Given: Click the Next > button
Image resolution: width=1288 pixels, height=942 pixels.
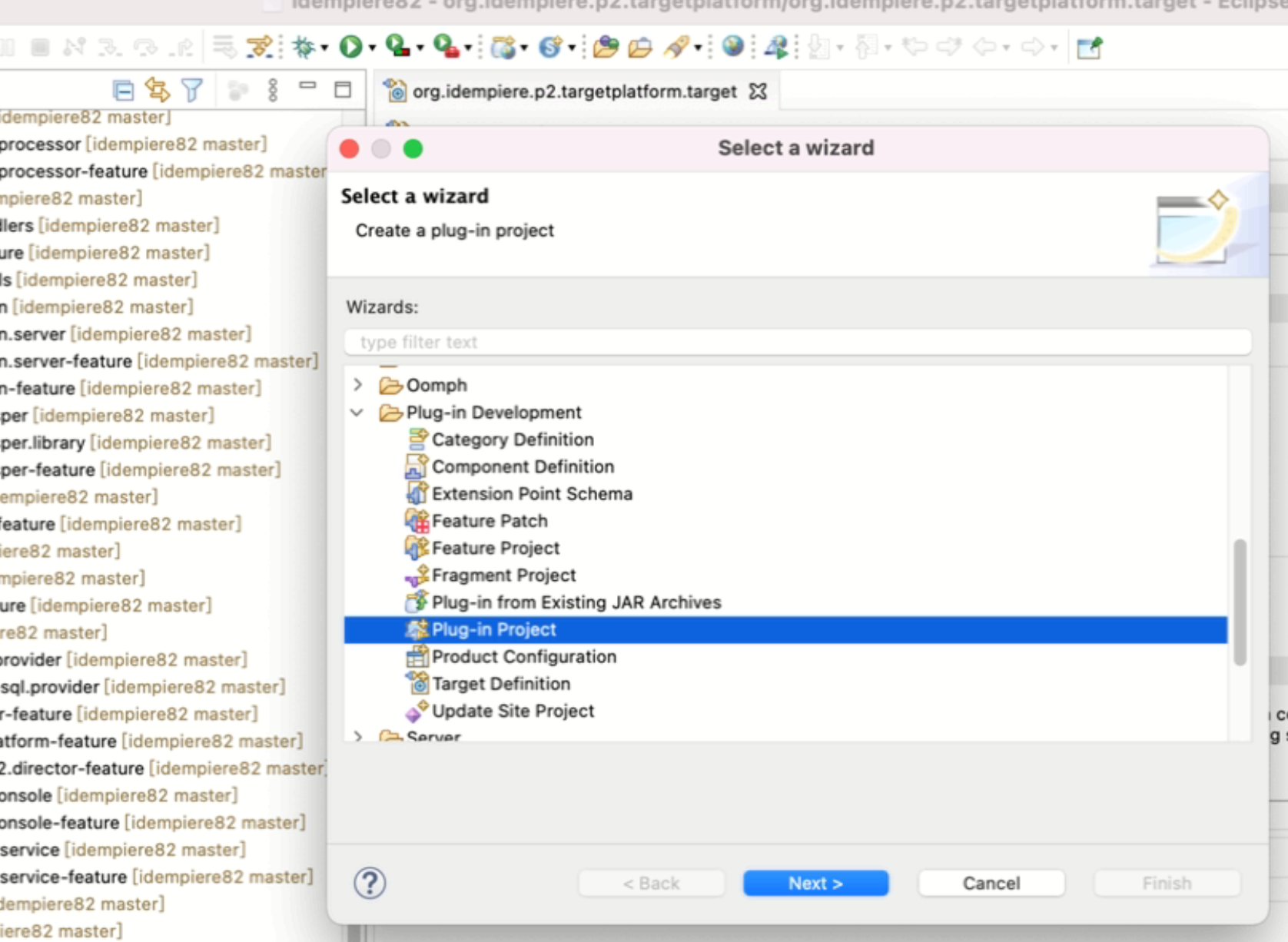Looking at the screenshot, I should coord(815,884).
